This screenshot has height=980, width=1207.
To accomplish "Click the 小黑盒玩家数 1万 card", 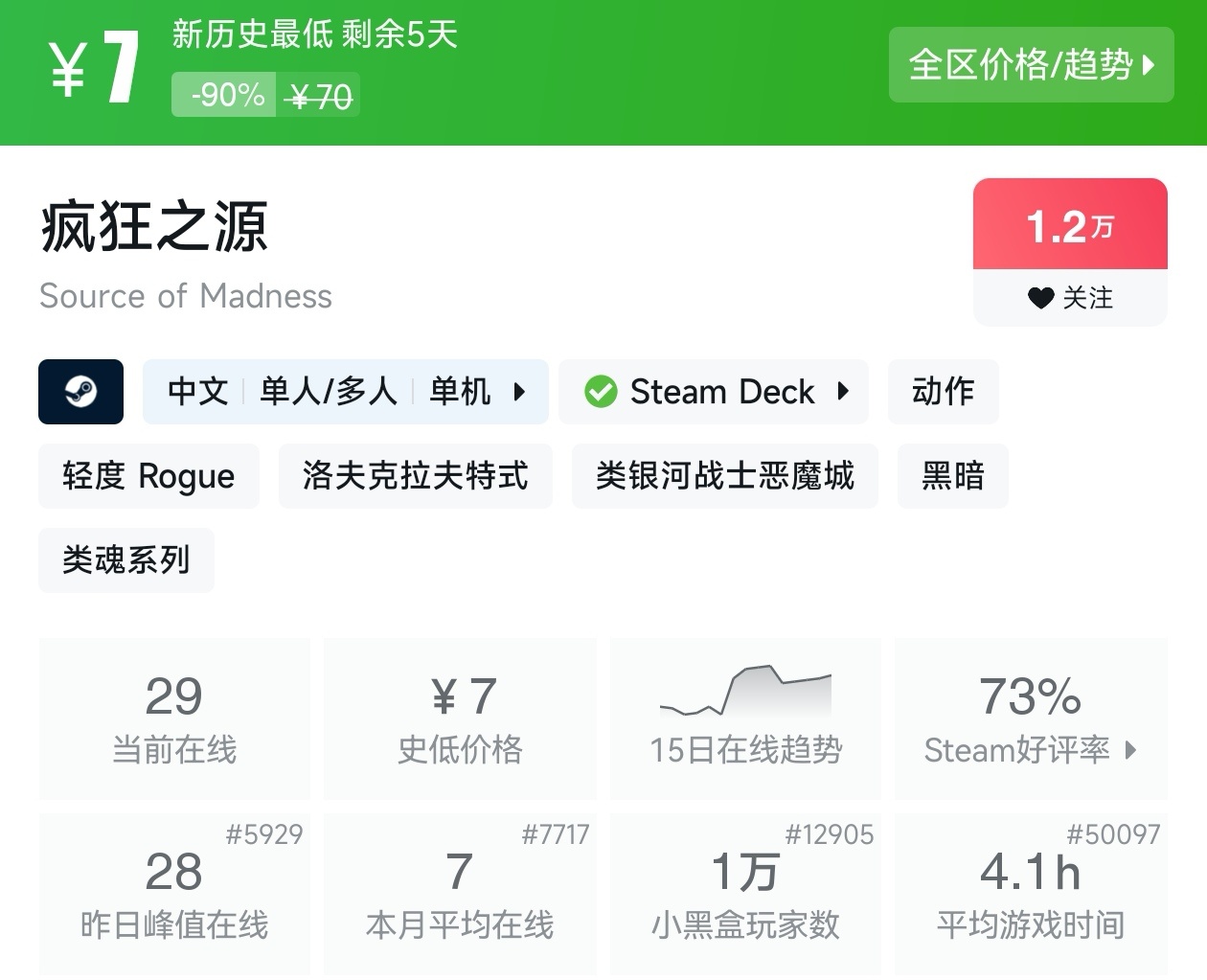I will point(745,894).
